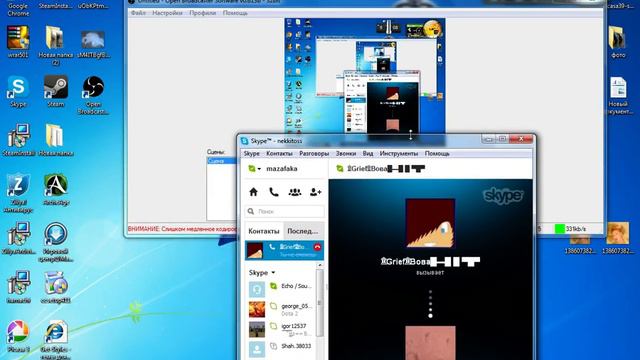Click the add contact icon in Skype
This screenshot has width=640, height=360.
(316, 192)
